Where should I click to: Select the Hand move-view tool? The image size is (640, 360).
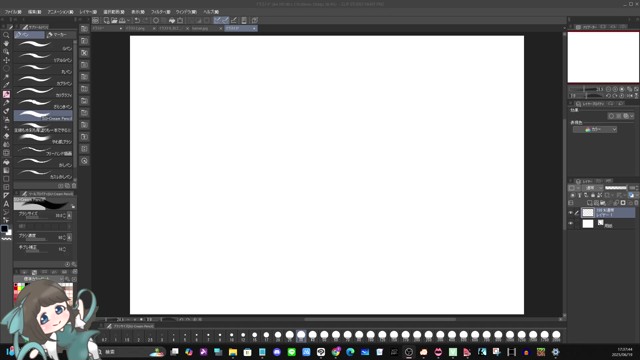click(6, 43)
